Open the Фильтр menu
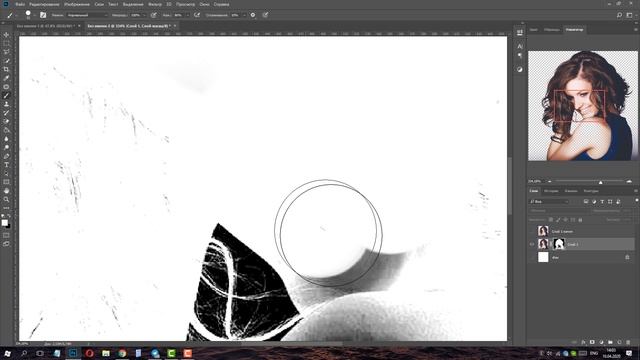This screenshot has width=640, height=360. point(155,4)
